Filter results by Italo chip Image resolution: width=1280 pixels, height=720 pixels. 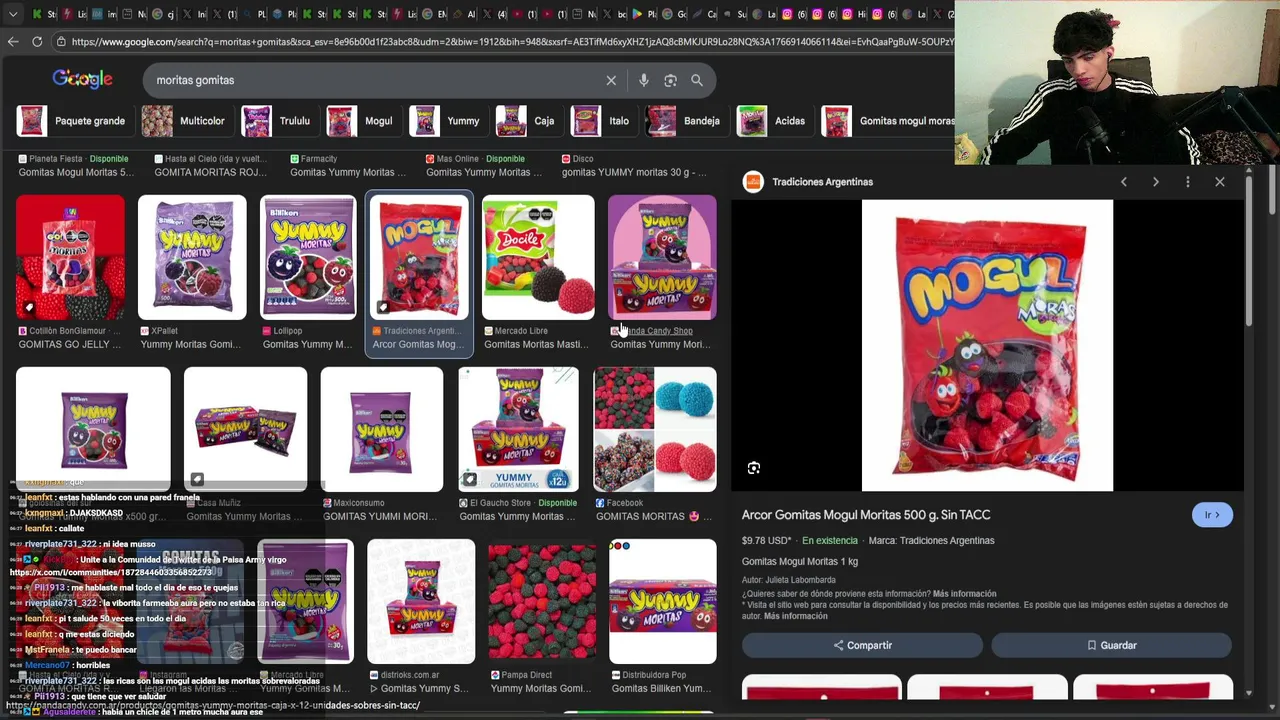[x=601, y=121]
